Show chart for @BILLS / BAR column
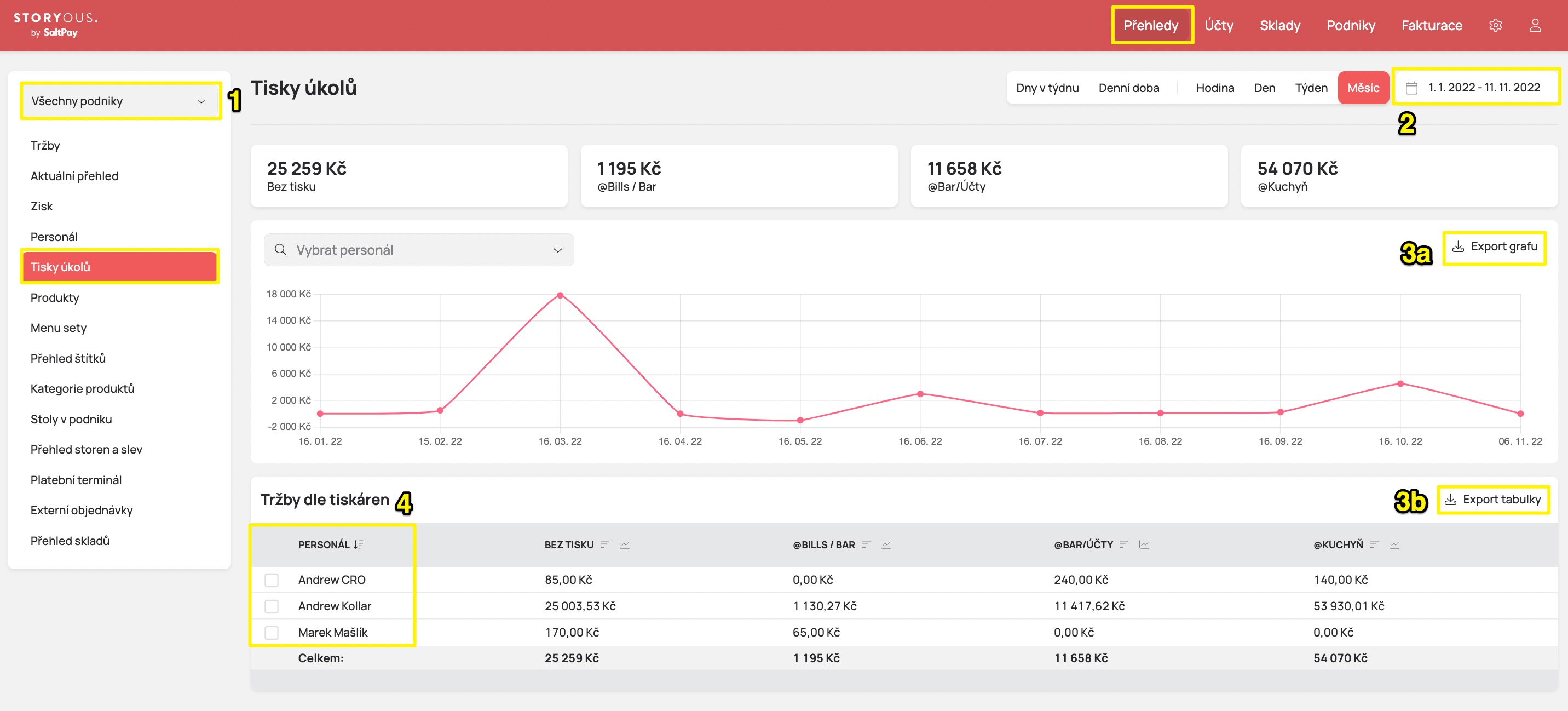The image size is (1568, 711). pos(886,544)
